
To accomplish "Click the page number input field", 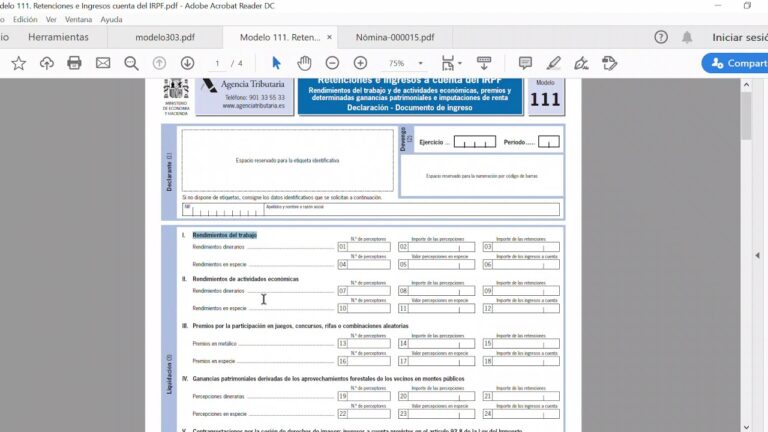I will coord(218,63).
